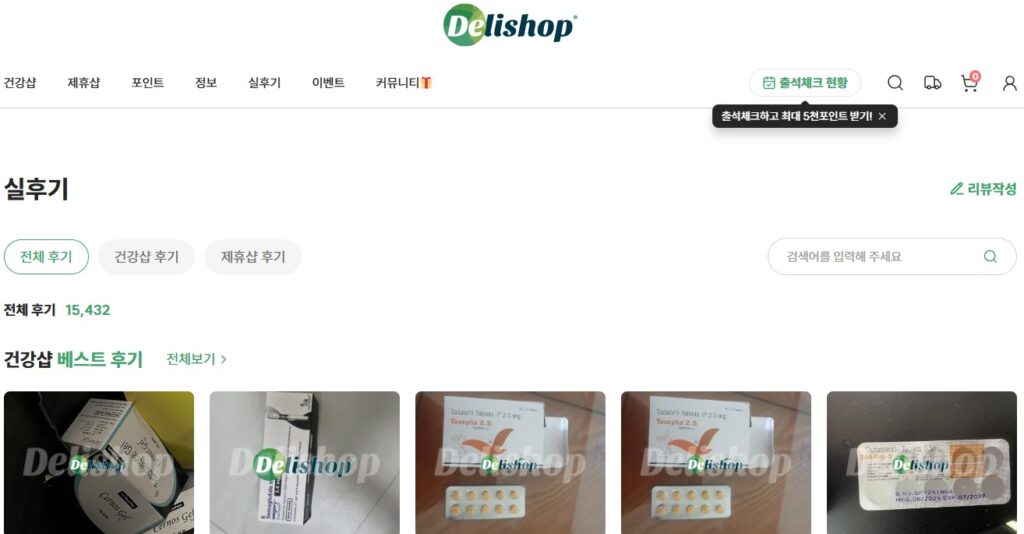1024x534 pixels.
Task: Open the 이벤트 menu item
Action: pos(328,83)
